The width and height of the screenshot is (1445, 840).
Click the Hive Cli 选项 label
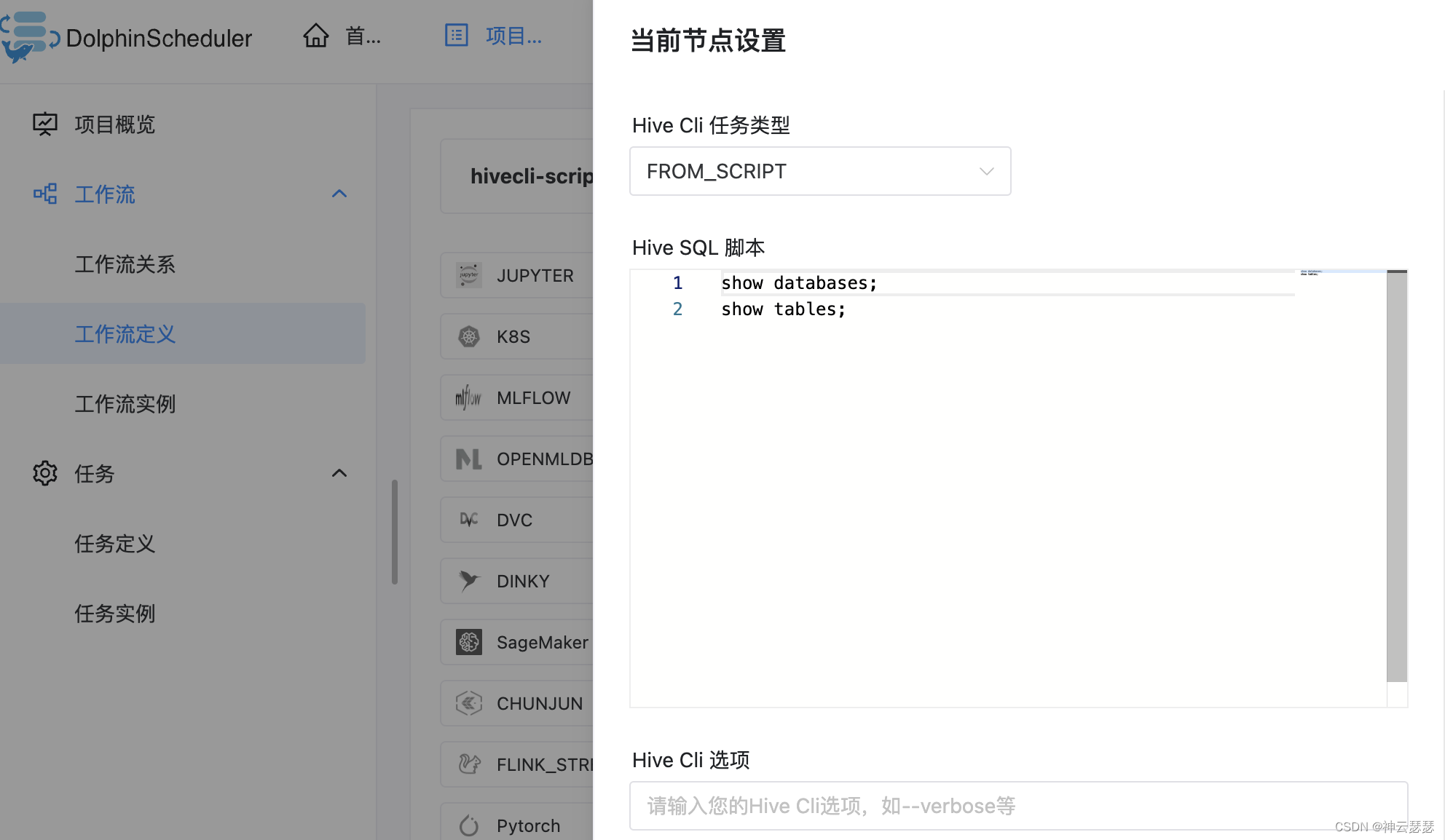click(691, 760)
